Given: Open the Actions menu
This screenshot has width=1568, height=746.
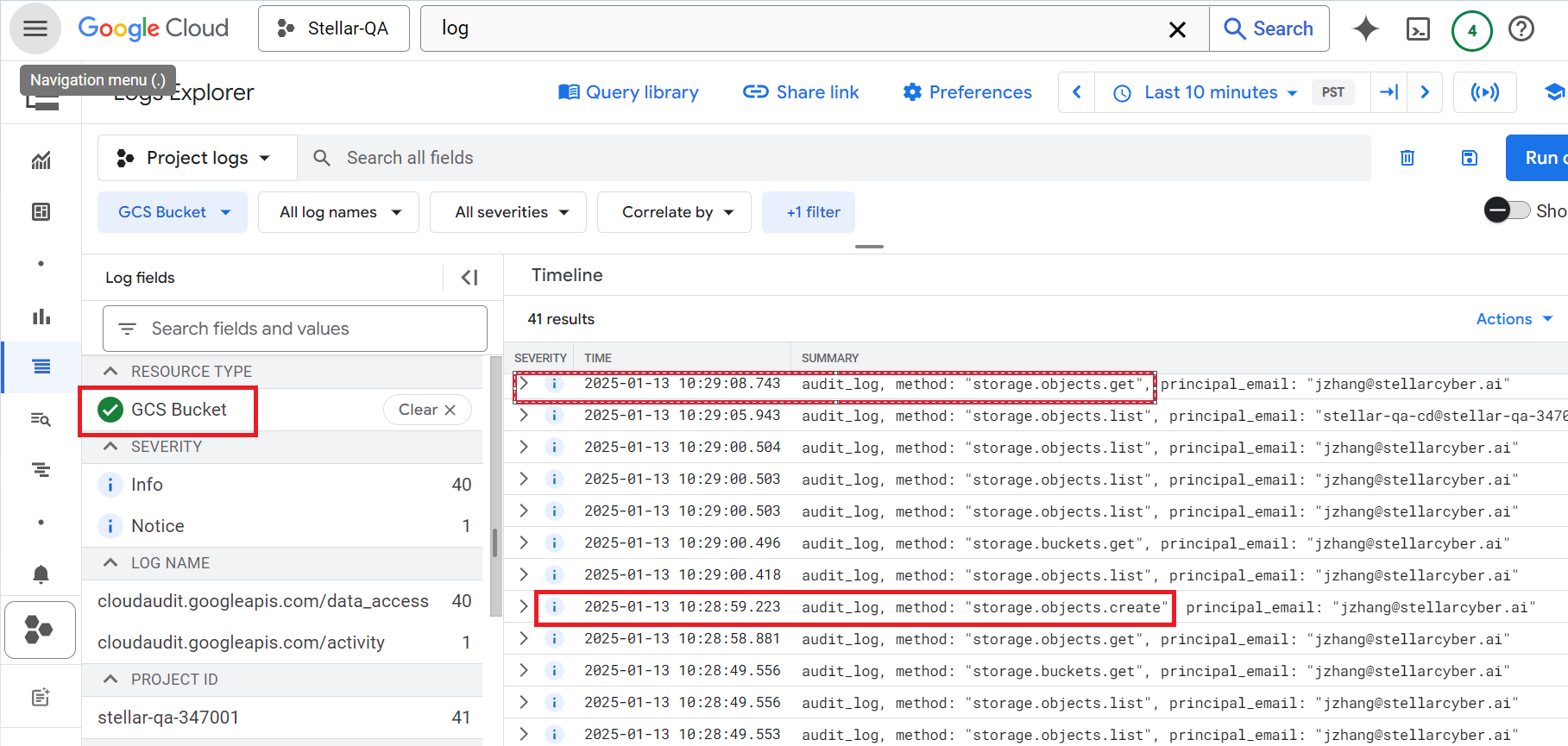Looking at the screenshot, I should pos(1514,319).
